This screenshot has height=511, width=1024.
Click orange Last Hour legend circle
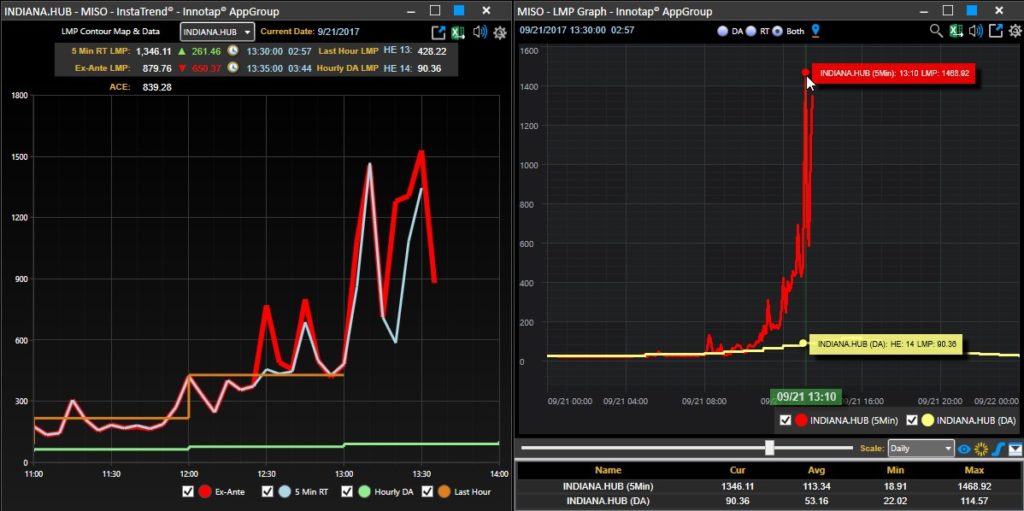(444, 491)
